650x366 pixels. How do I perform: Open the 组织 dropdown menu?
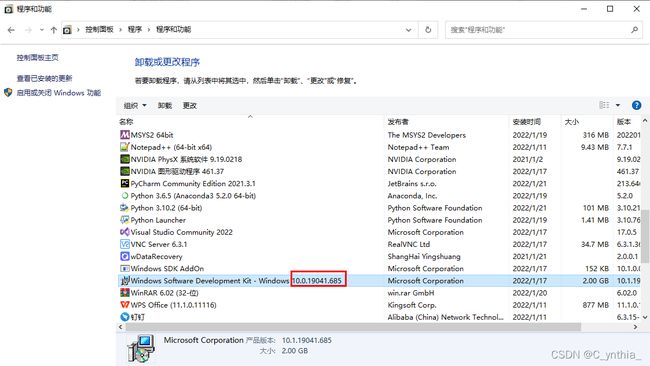pyautogui.click(x=135, y=105)
